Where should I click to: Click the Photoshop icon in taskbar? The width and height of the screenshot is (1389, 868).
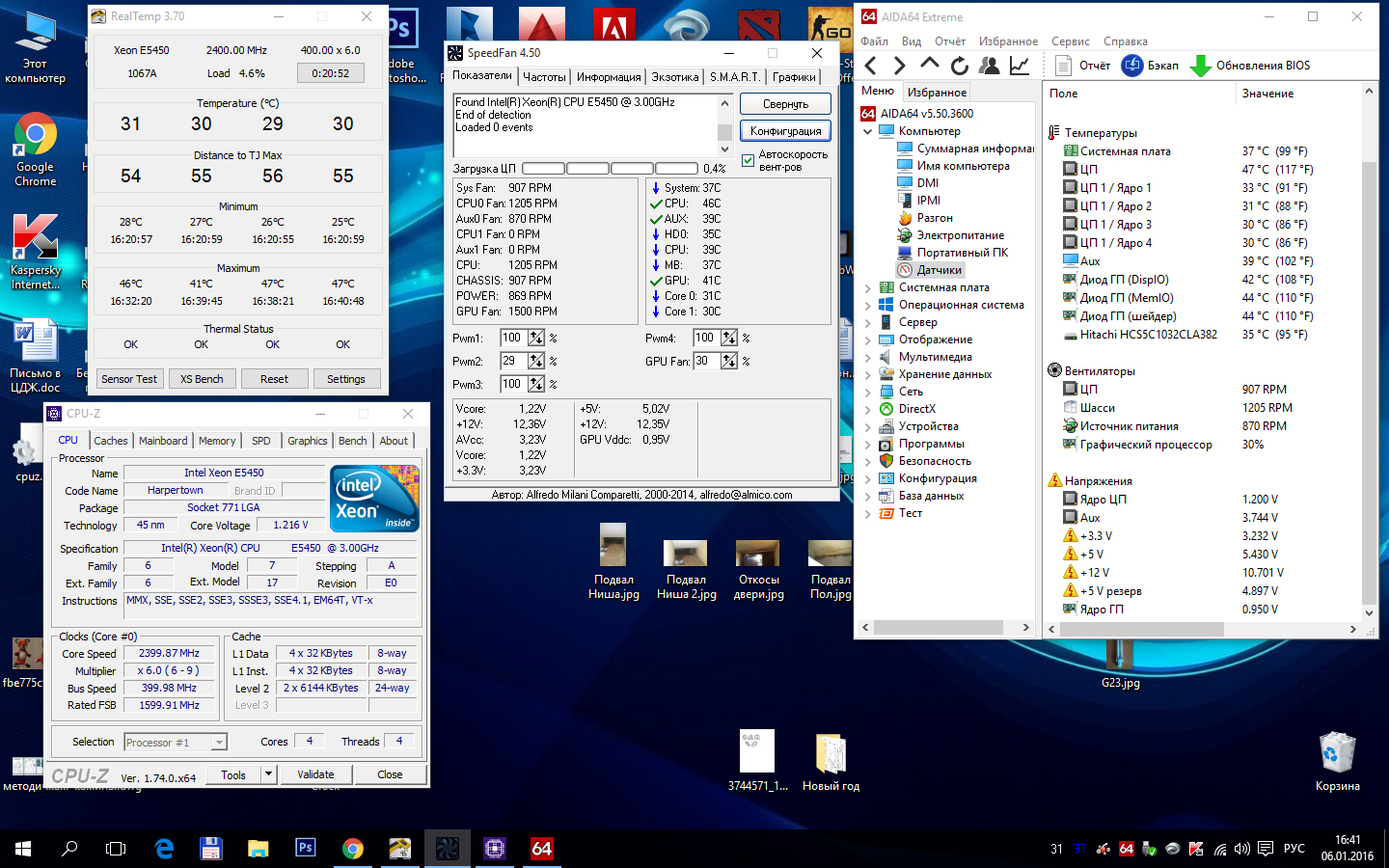tap(305, 848)
